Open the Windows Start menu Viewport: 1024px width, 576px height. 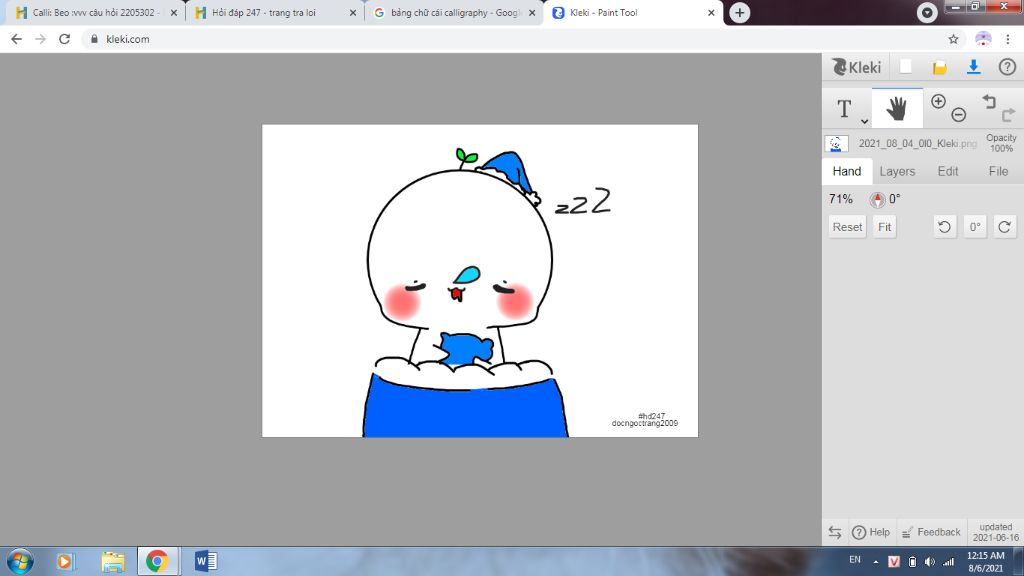(20, 561)
